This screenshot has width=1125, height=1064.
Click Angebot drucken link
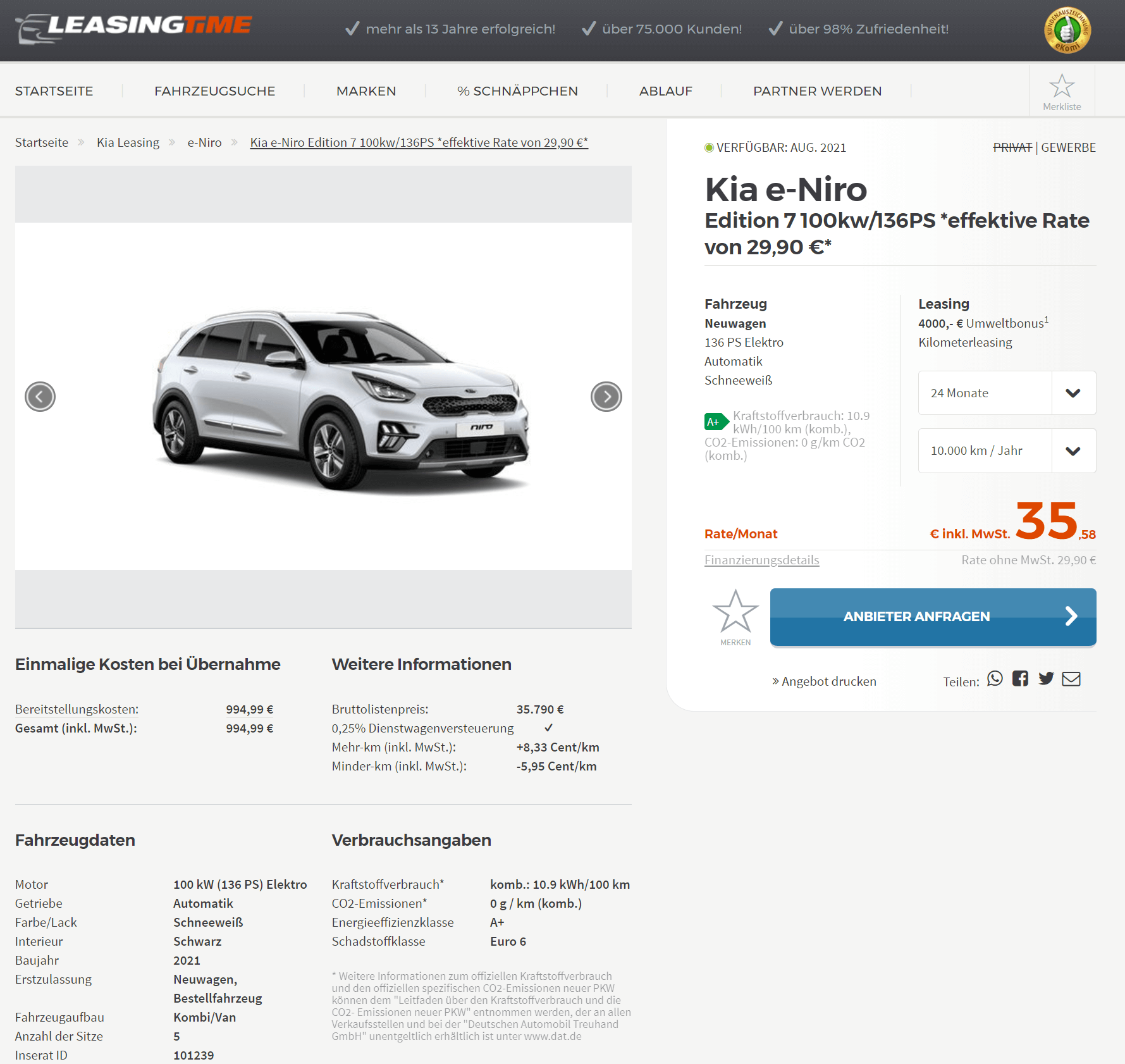[x=824, y=681]
